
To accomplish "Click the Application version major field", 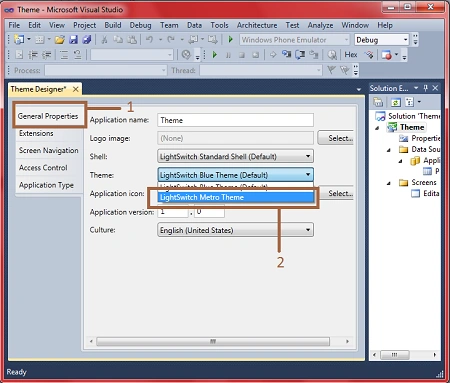I will [x=173, y=212].
